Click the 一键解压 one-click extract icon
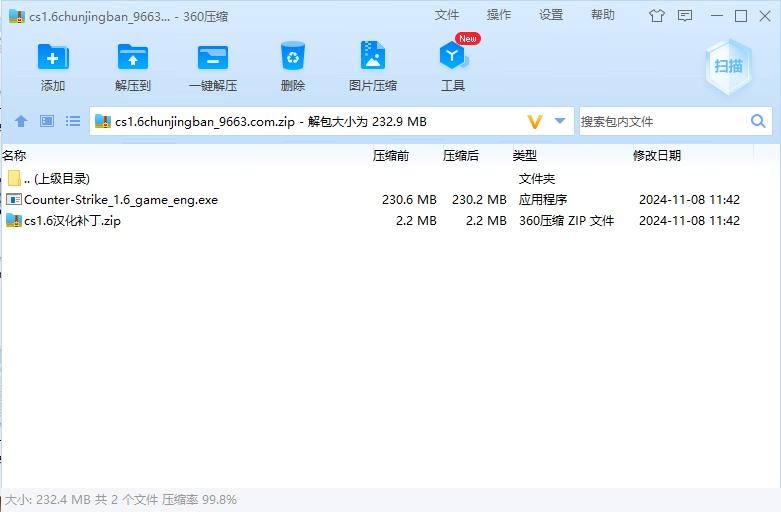The image size is (781, 512). tap(213, 57)
